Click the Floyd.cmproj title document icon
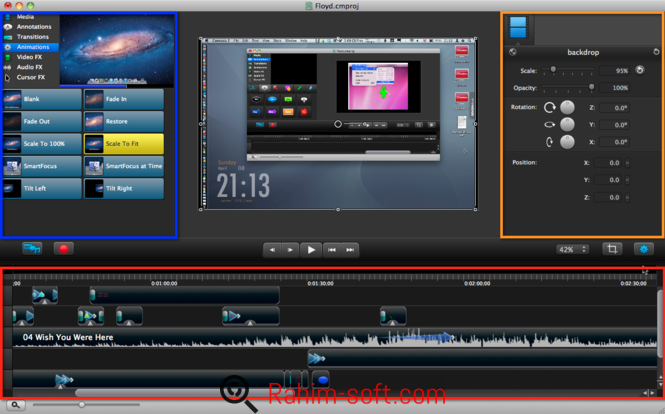This screenshot has height=414, width=665. tap(309, 6)
